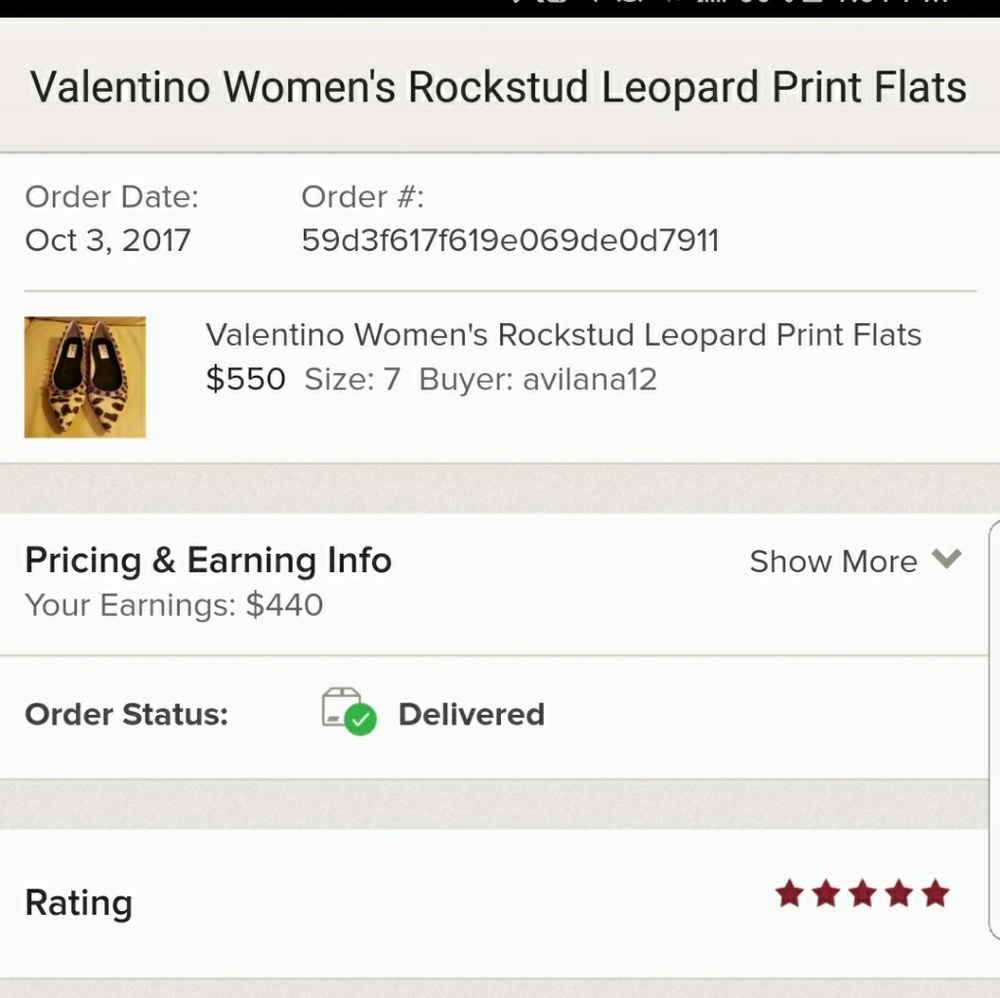Tap the page header title

[498, 87]
